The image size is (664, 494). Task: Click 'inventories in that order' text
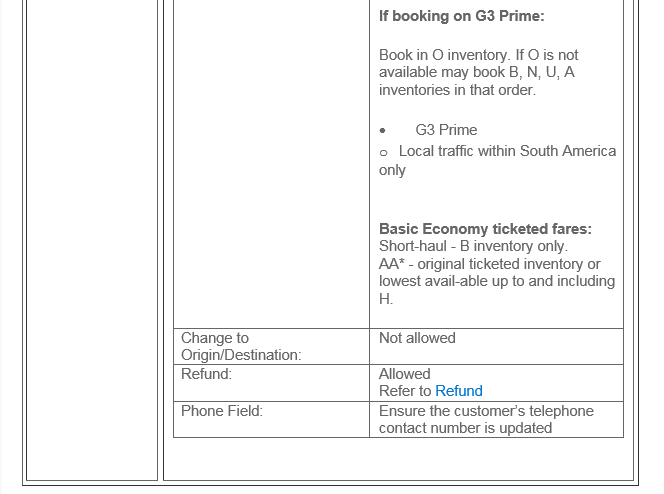(457, 90)
